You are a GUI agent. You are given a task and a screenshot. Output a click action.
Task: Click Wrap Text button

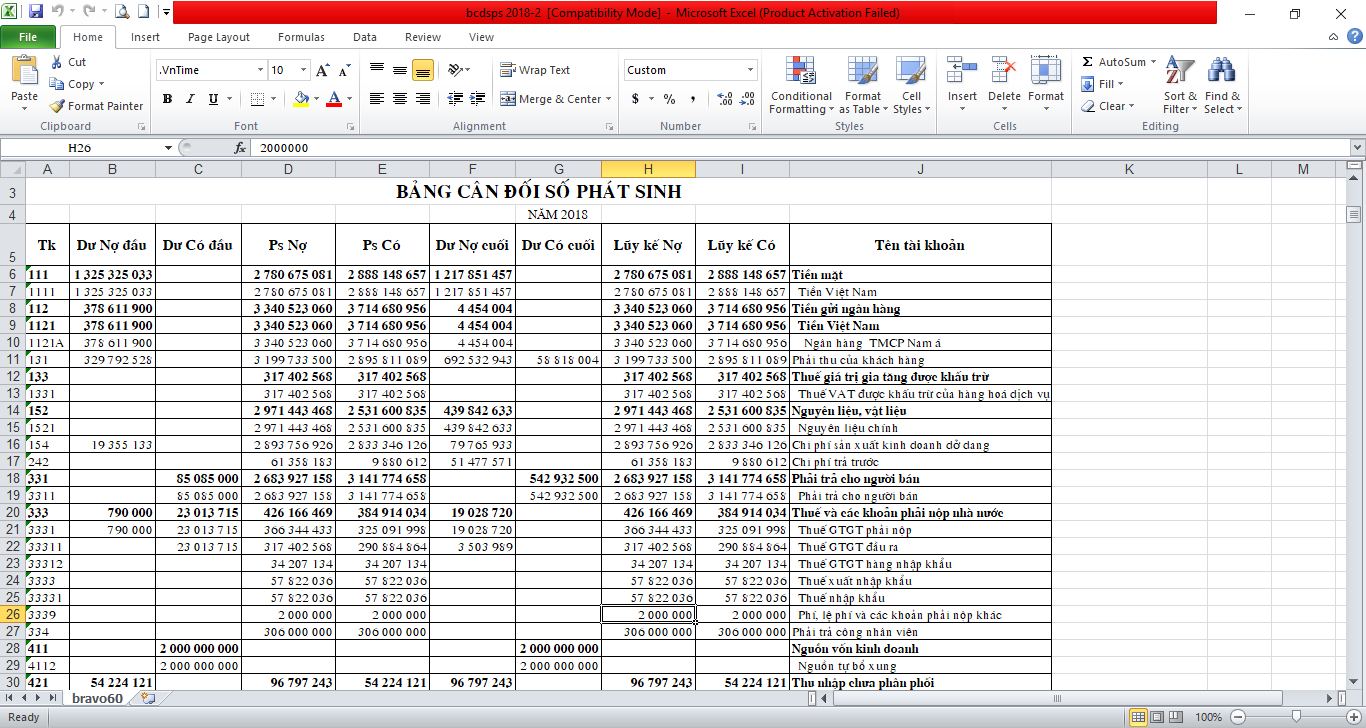tap(535, 70)
